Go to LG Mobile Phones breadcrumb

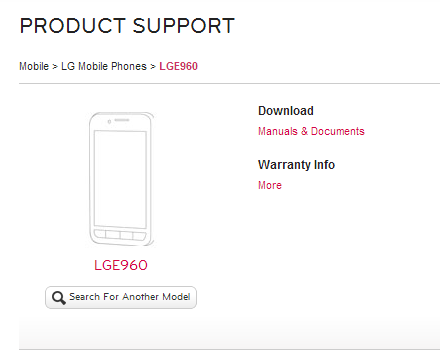pyautogui.click(x=104, y=66)
